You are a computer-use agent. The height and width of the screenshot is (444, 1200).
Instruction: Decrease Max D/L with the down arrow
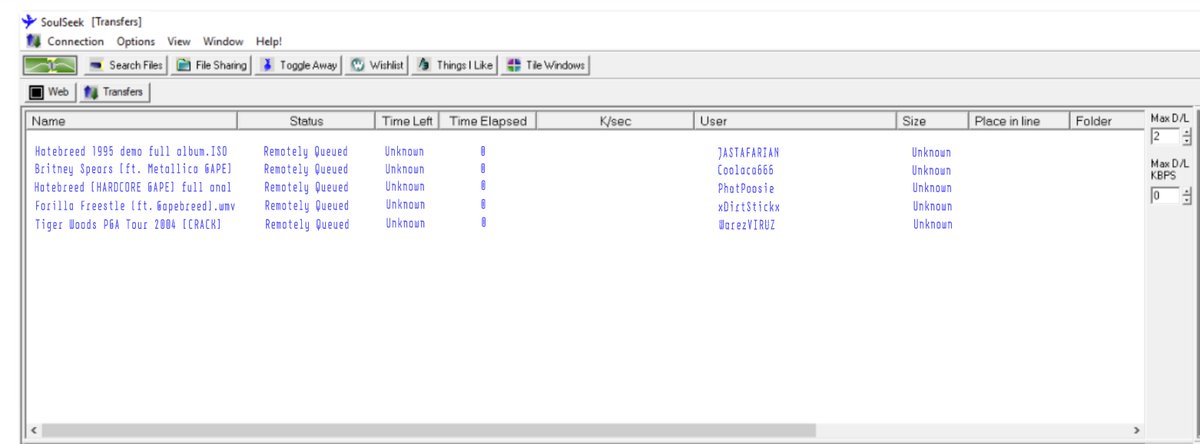(x=1187, y=142)
